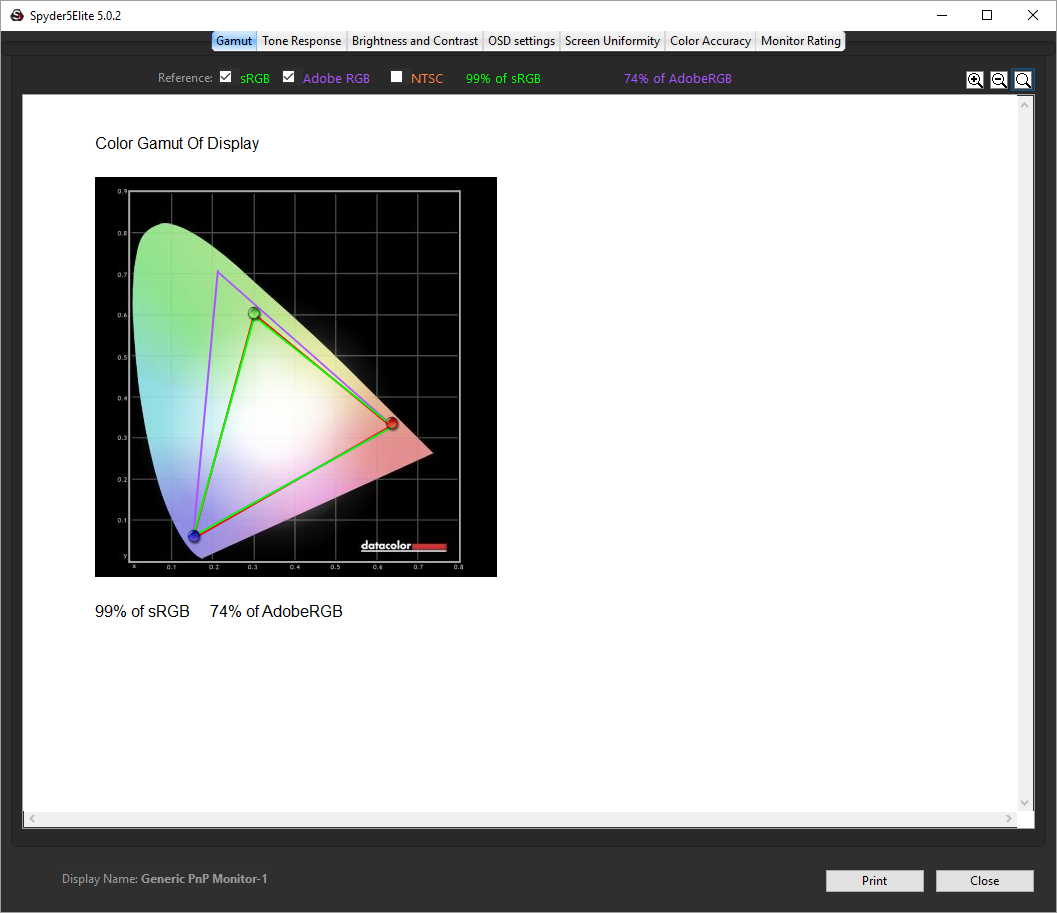Click the vertical scrollbar down arrow
The width and height of the screenshot is (1057, 913).
point(1025,802)
